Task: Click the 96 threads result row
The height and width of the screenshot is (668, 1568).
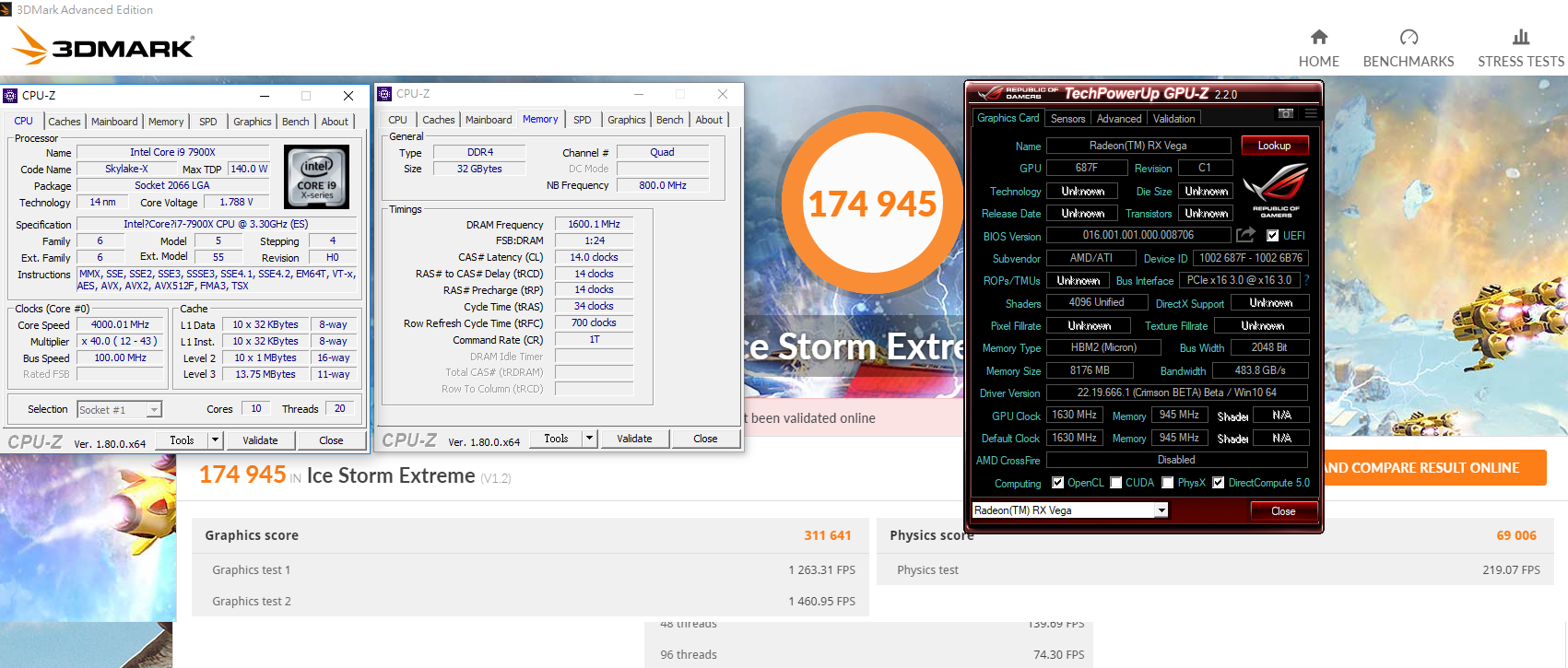Action: pyautogui.click(x=869, y=654)
